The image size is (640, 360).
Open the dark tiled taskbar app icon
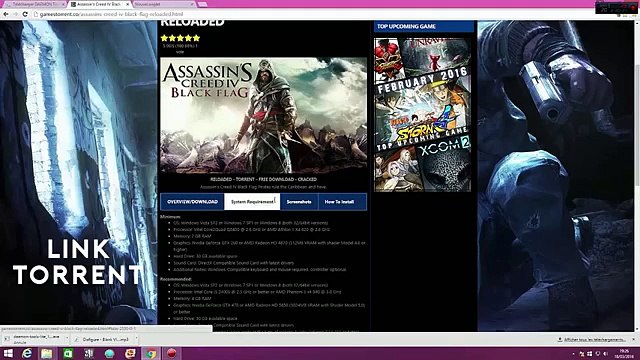89,353
